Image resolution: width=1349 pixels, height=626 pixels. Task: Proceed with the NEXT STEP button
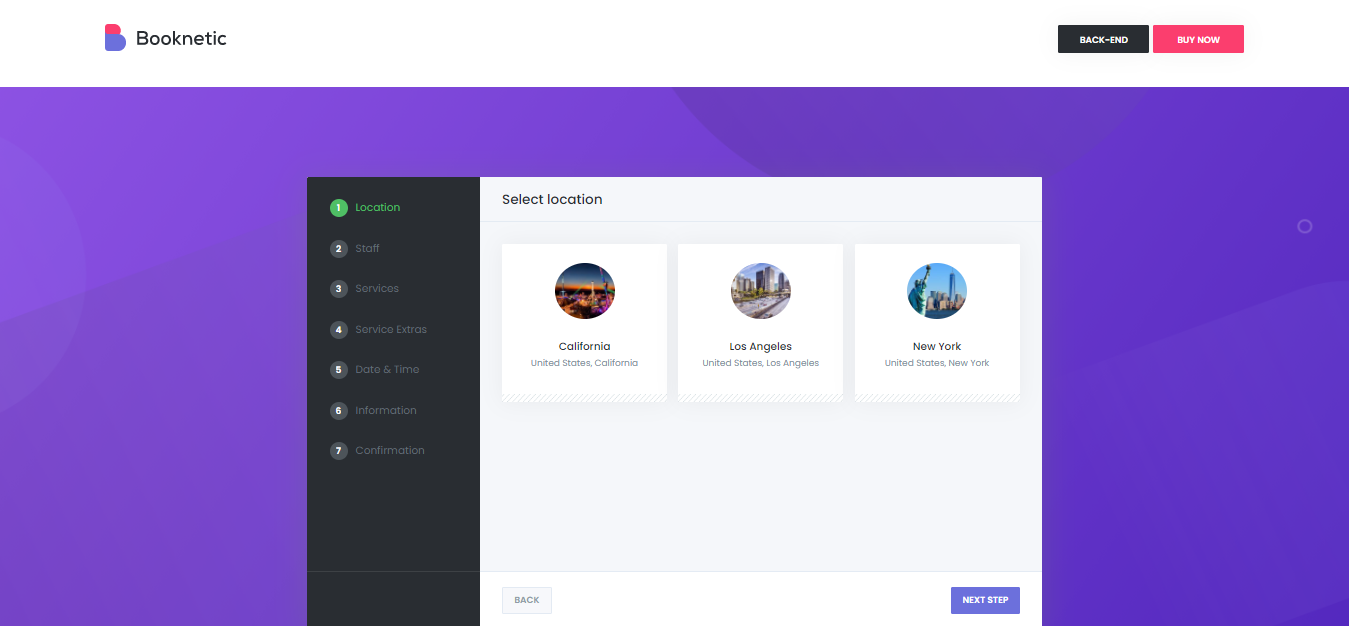(985, 600)
